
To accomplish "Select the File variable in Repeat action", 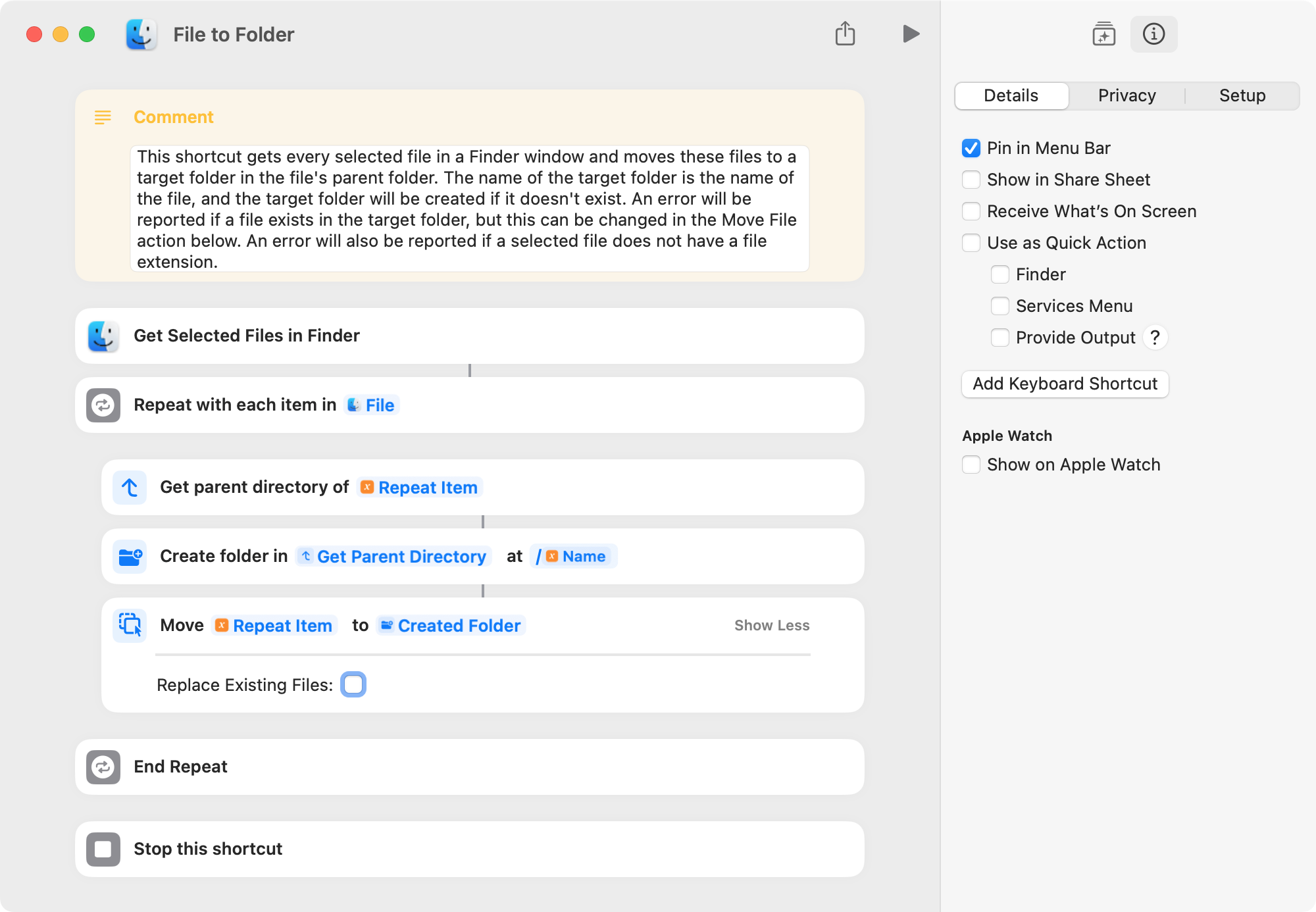I will 372,405.
